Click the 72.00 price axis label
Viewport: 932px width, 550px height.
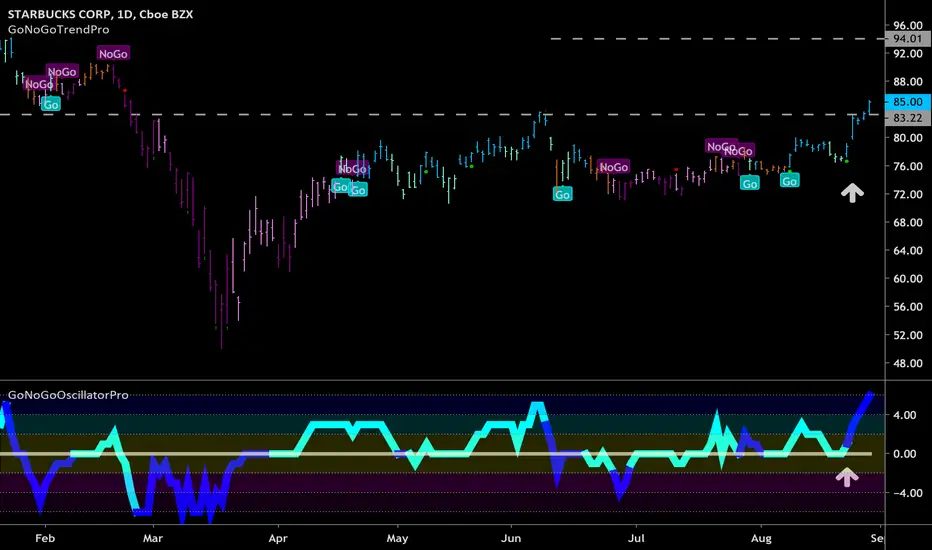908,194
